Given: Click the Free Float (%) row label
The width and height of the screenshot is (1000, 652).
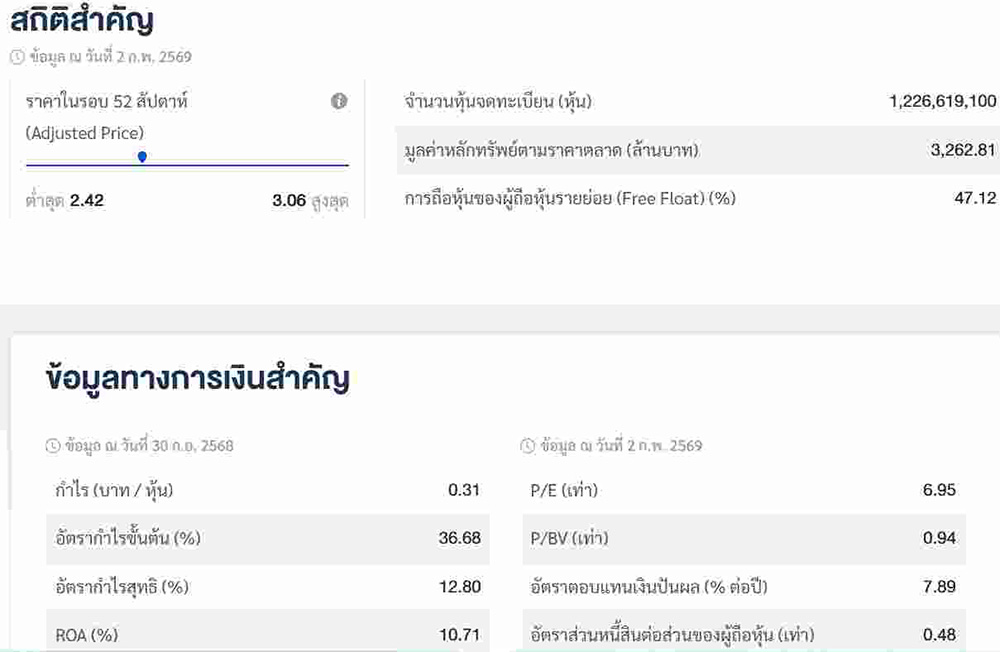Looking at the screenshot, I should tap(570, 198).
